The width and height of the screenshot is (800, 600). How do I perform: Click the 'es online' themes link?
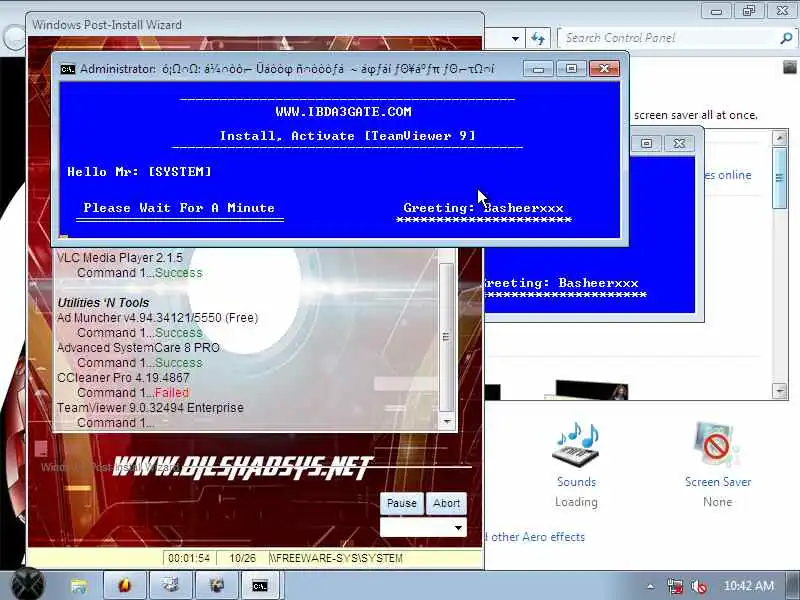[x=728, y=175]
